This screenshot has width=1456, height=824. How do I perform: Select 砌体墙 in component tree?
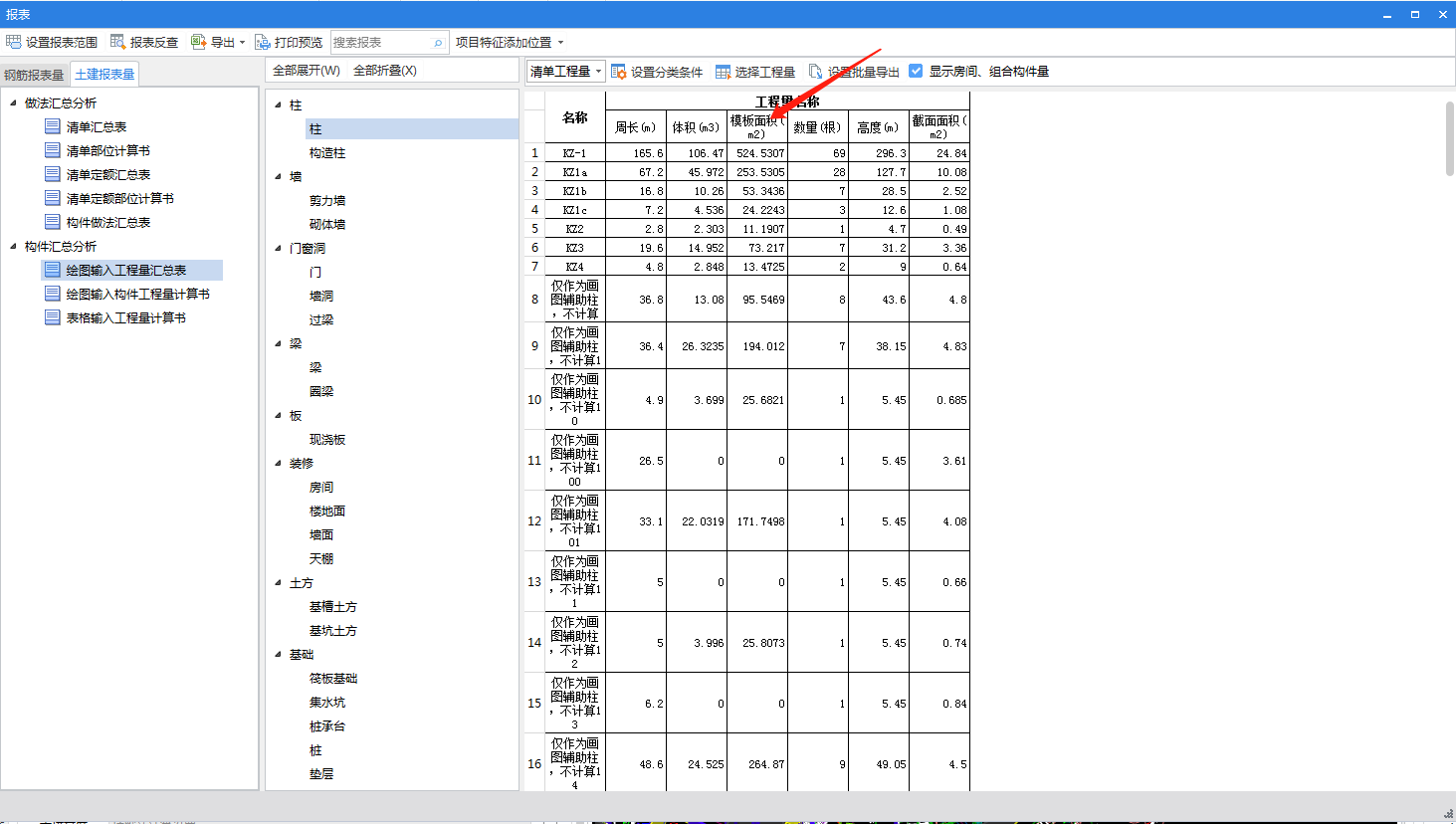[x=327, y=224]
